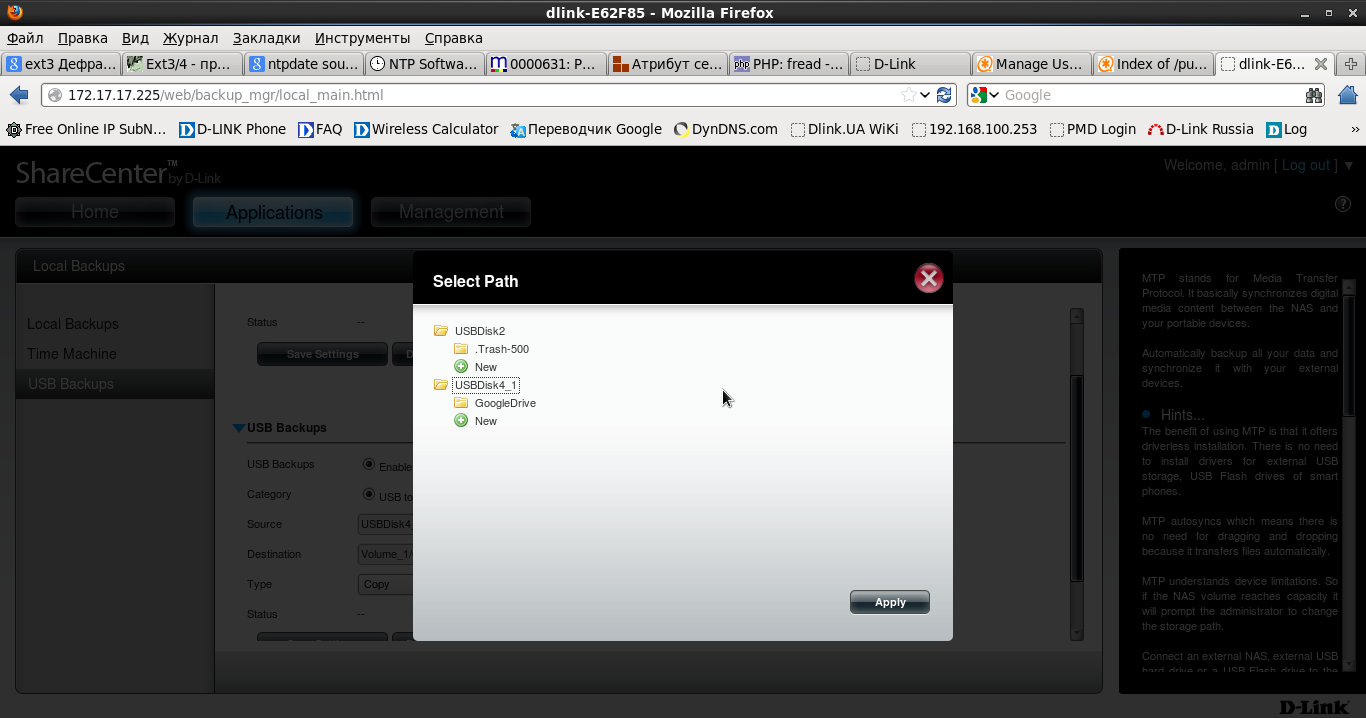The image size is (1366, 718).
Task: Switch to the Index of /pu... tab
Action: coord(1152,64)
